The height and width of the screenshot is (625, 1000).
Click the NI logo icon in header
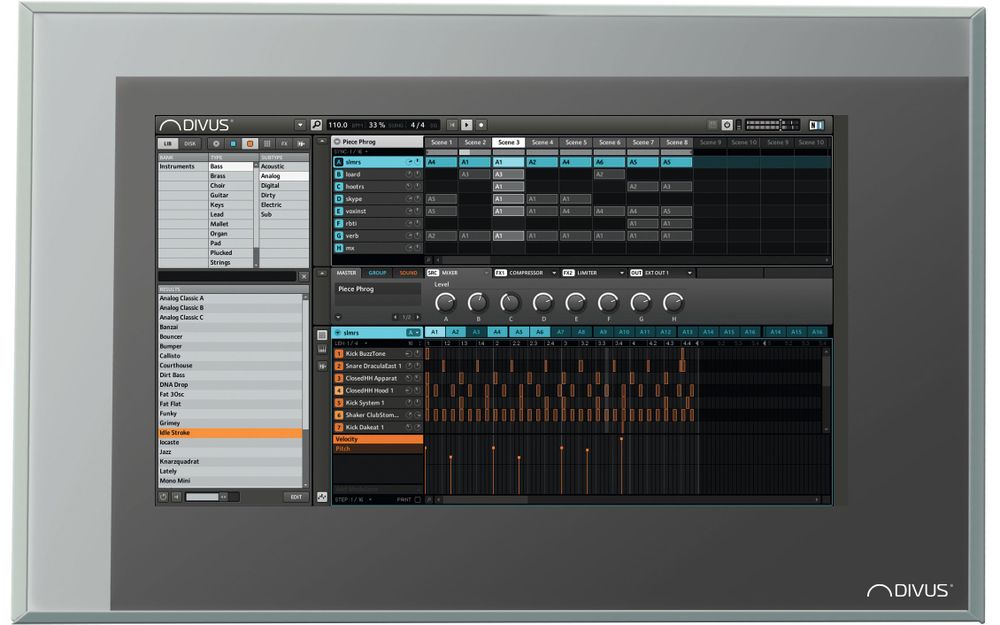pyautogui.click(x=816, y=125)
